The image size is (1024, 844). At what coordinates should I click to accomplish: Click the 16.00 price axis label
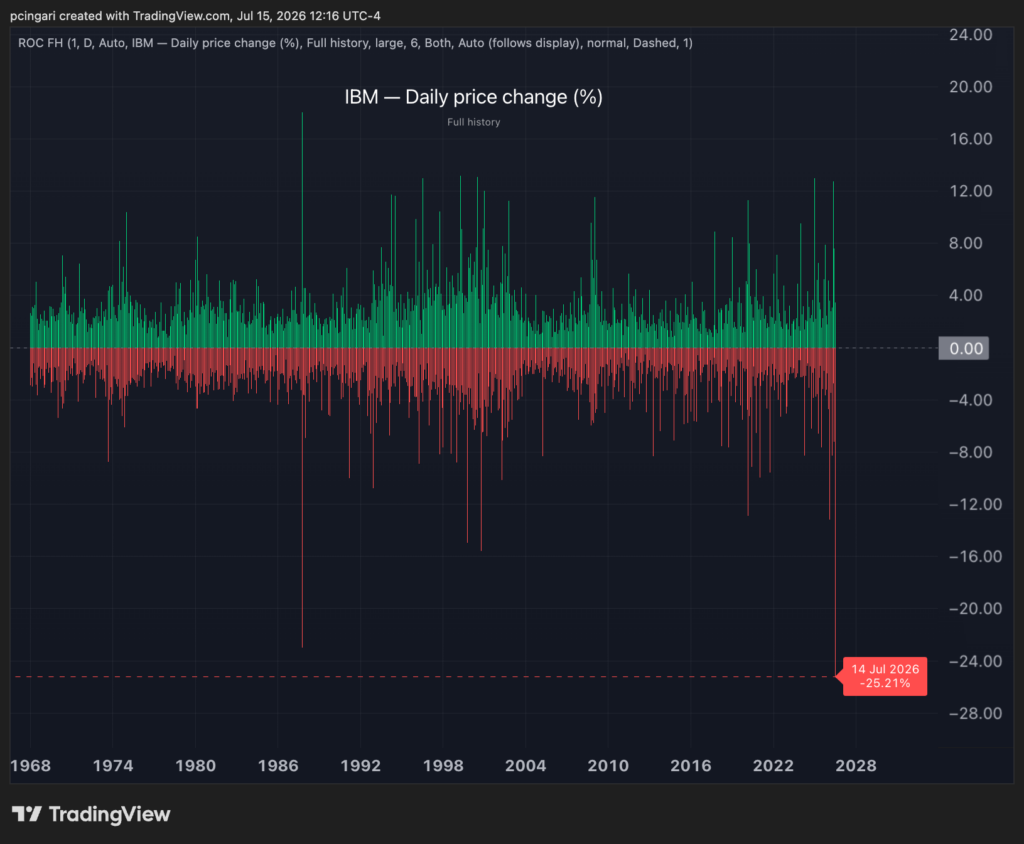point(970,139)
